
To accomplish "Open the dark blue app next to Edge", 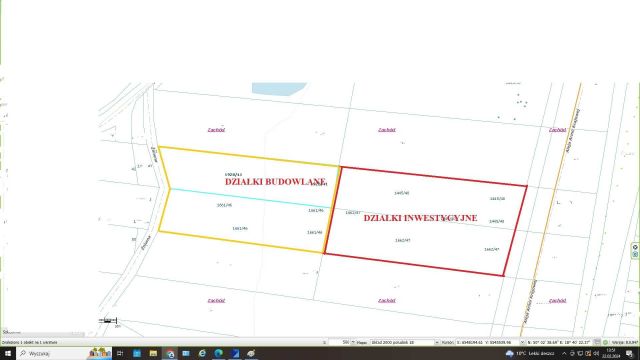I will tap(235, 353).
